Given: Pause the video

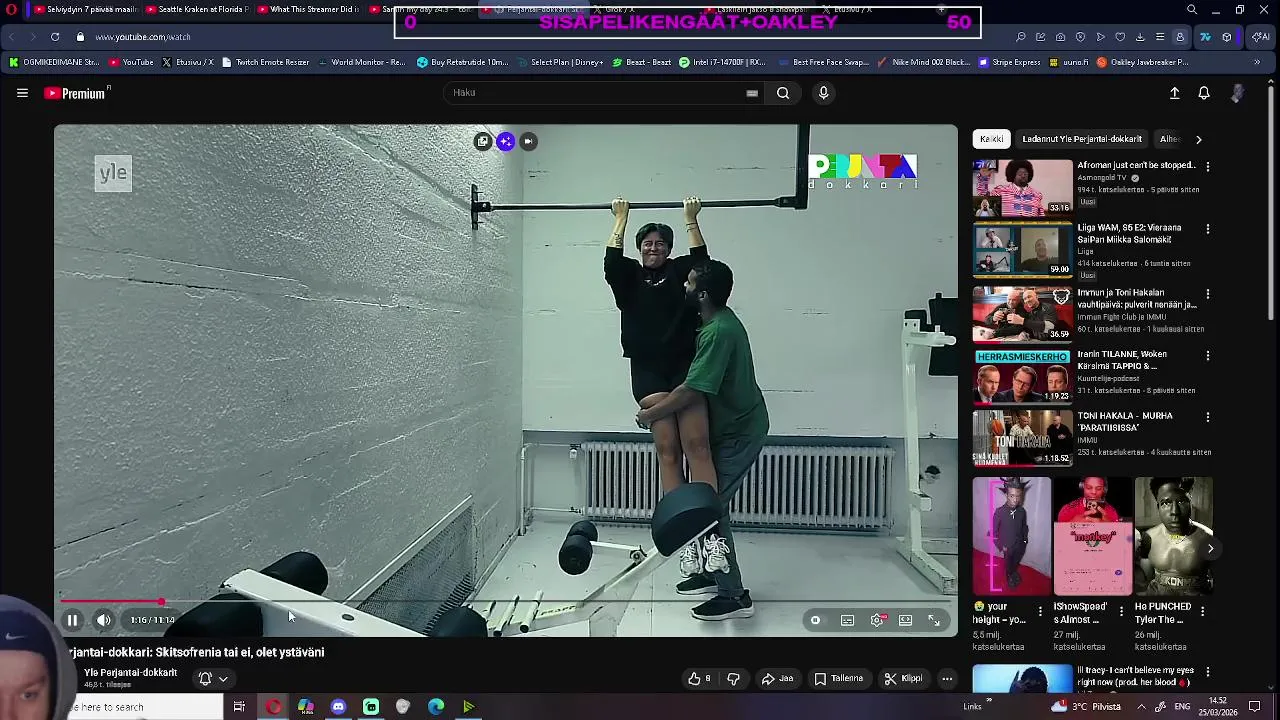Looking at the screenshot, I should [72, 620].
